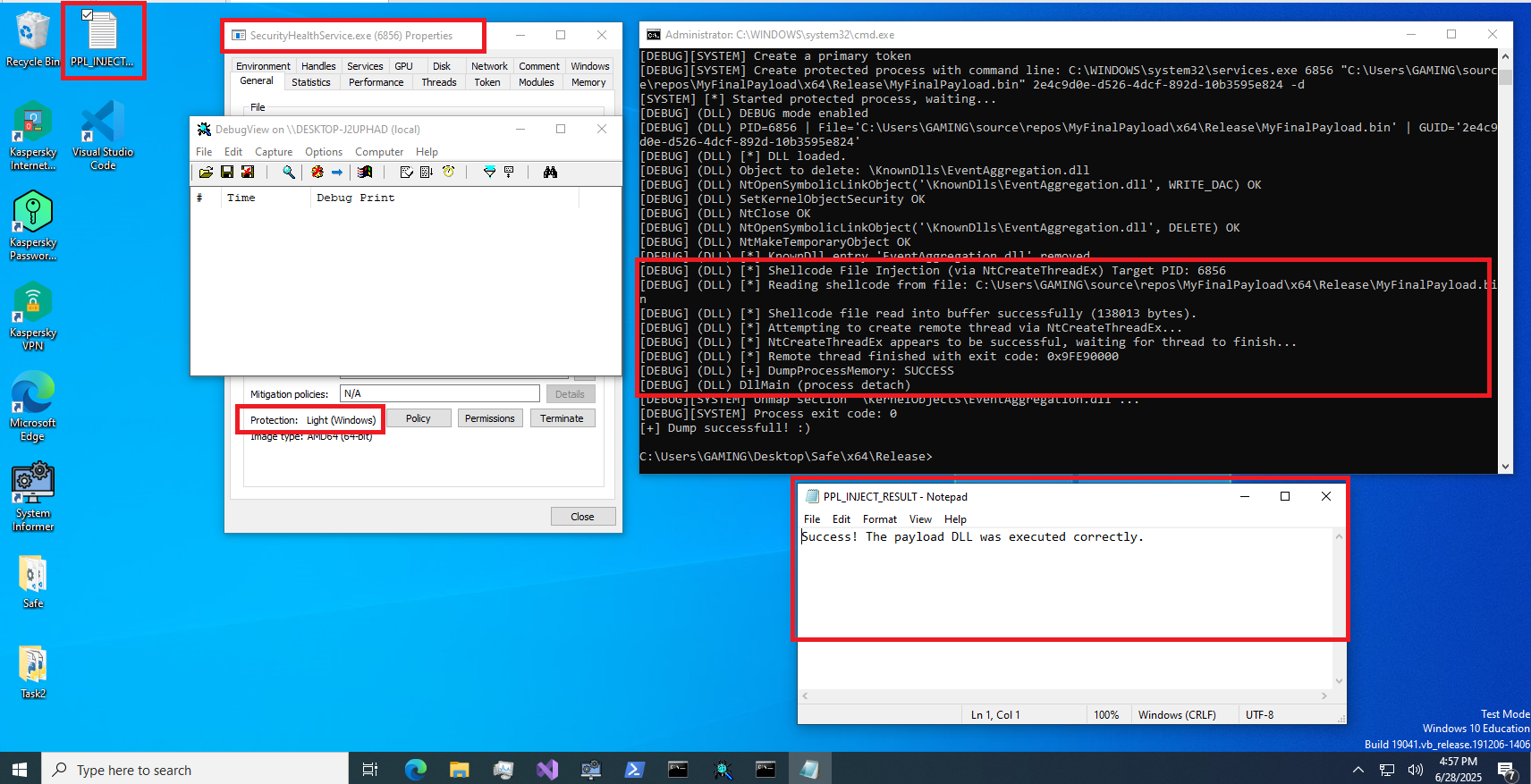Select the Task2 folder on desktop
The image size is (1531, 784).
33,672
